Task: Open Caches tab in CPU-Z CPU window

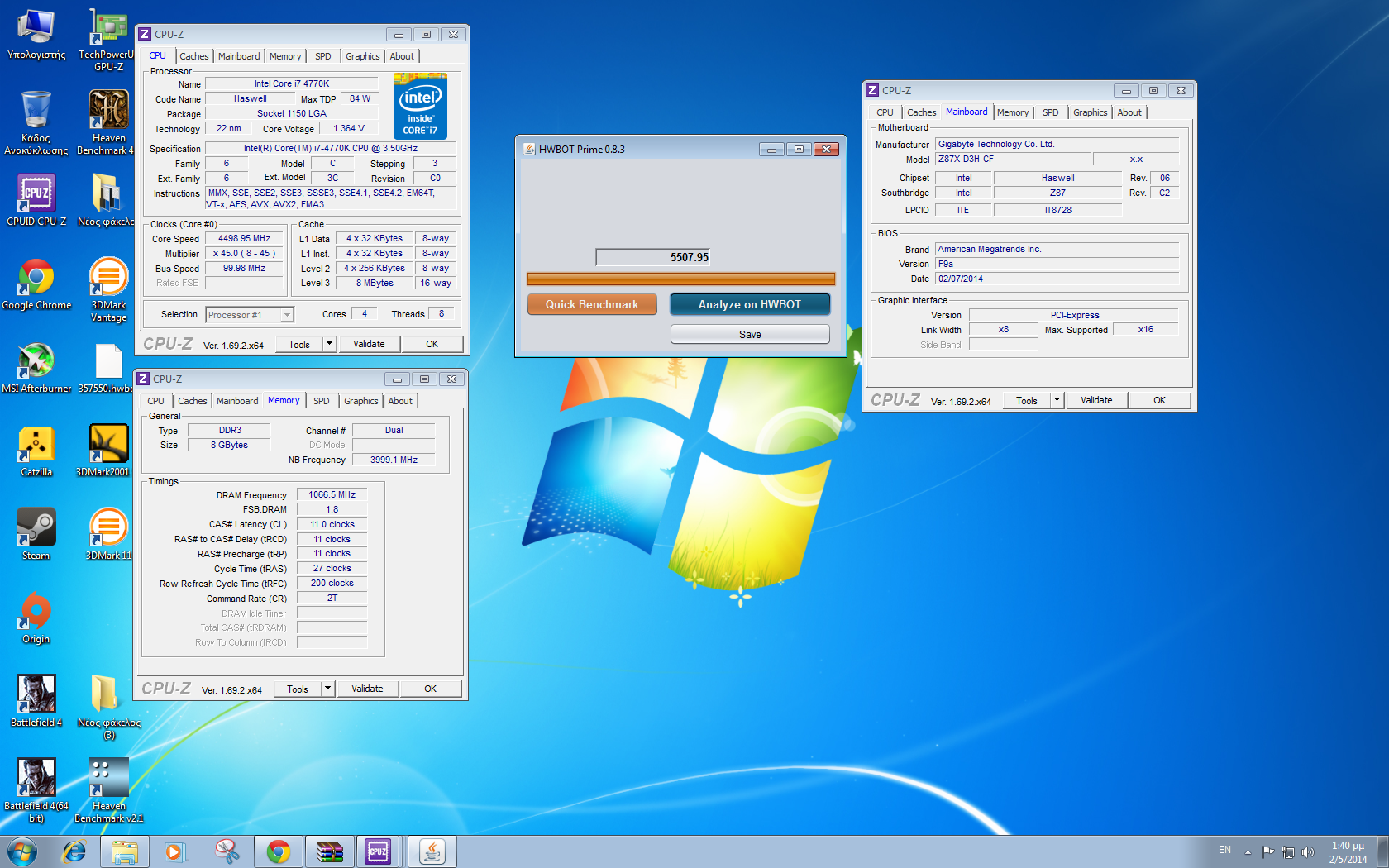Action: click(194, 56)
